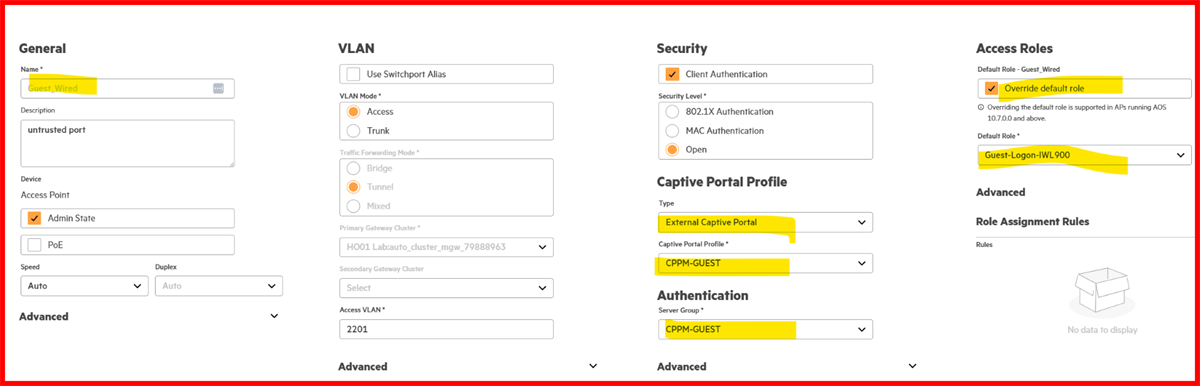Open the Captive Portal Type dropdown
Screen dimensions: 1200x386
tap(765, 222)
